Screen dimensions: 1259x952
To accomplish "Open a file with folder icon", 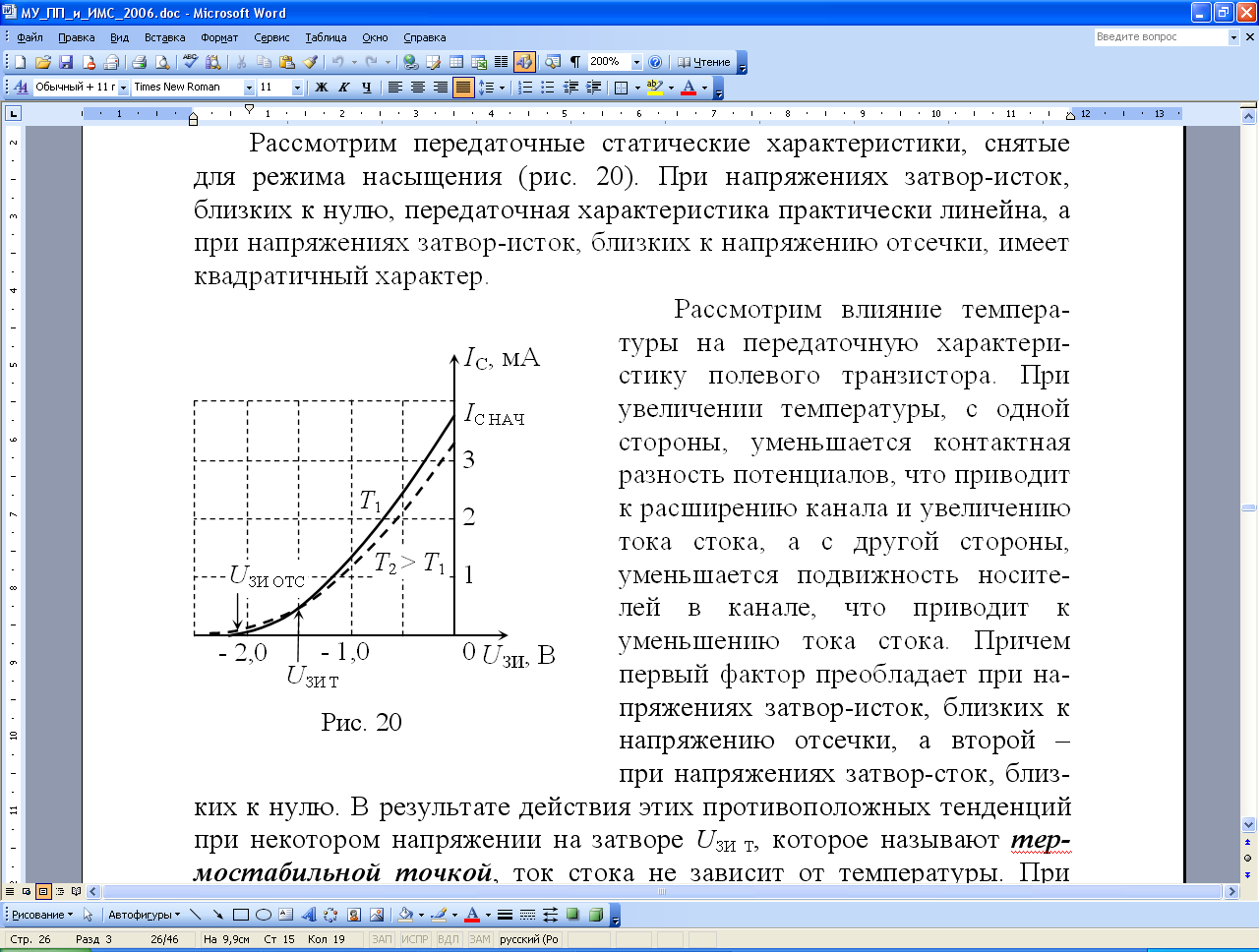I will coord(43,62).
